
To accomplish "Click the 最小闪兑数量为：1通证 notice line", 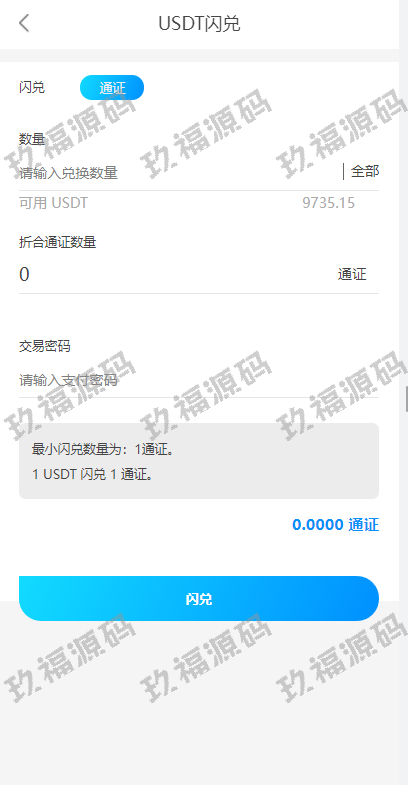I will pos(103,449).
